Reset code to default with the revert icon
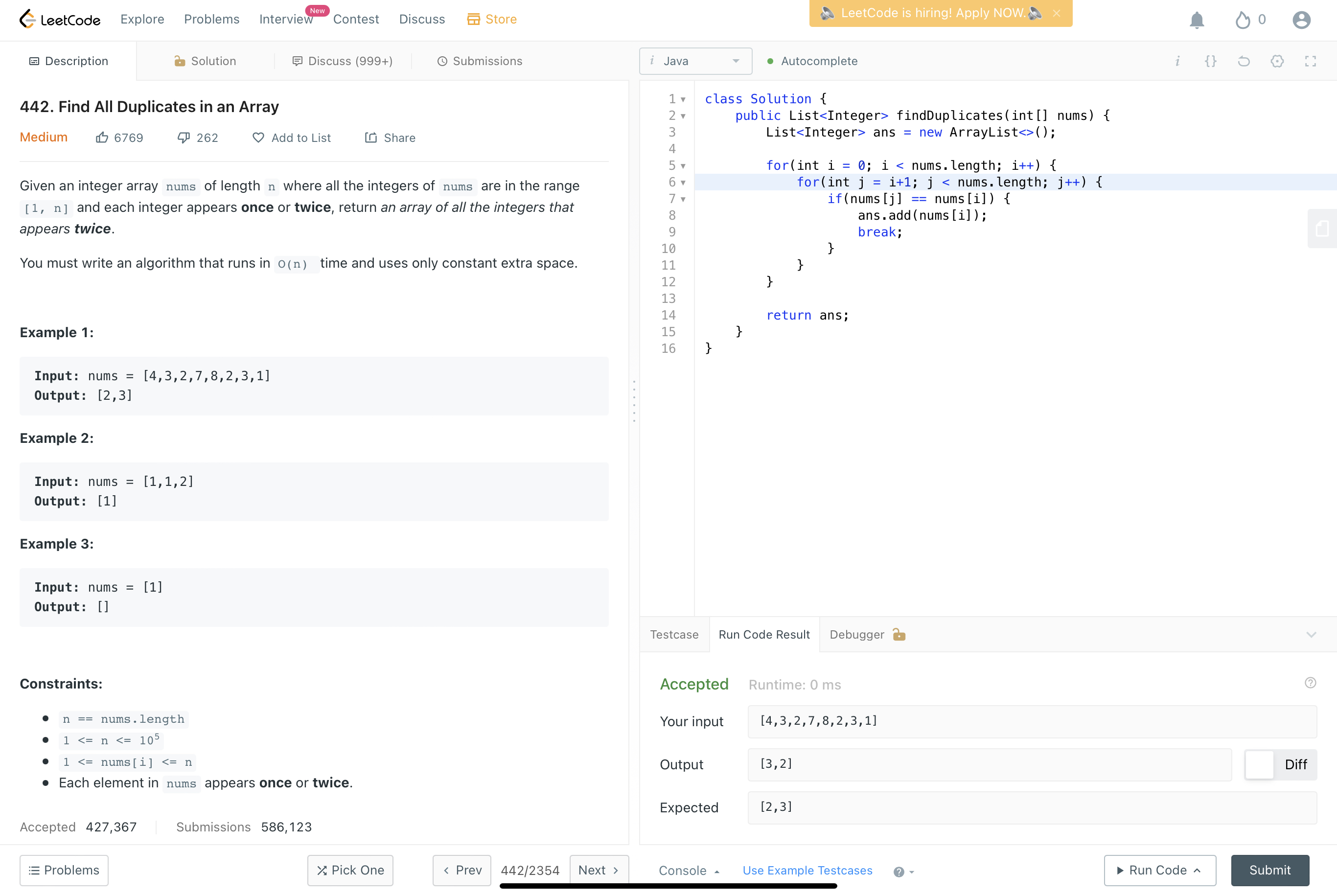1337x896 pixels. point(1244,61)
